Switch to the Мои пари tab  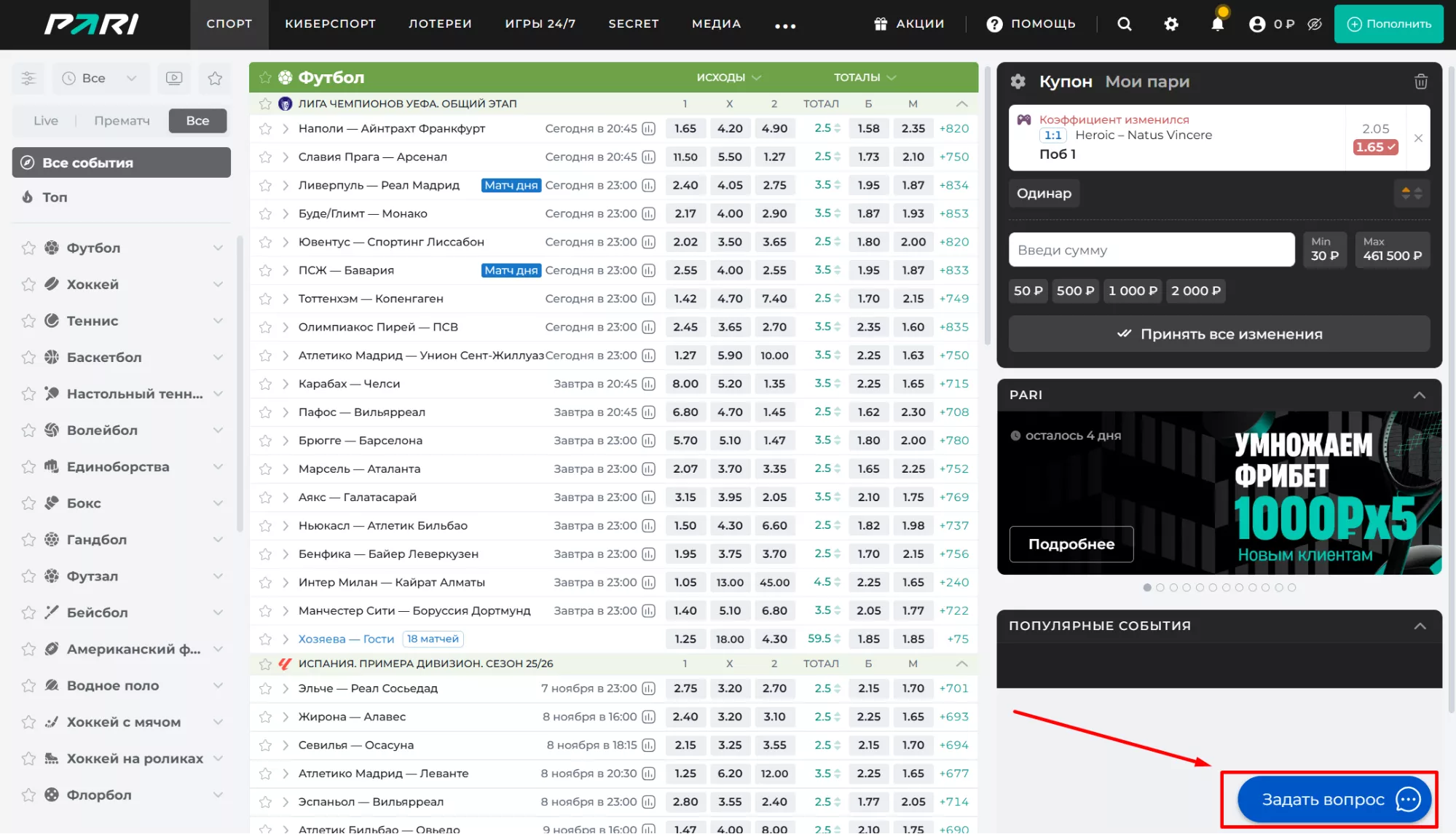tap(1147, 82)
